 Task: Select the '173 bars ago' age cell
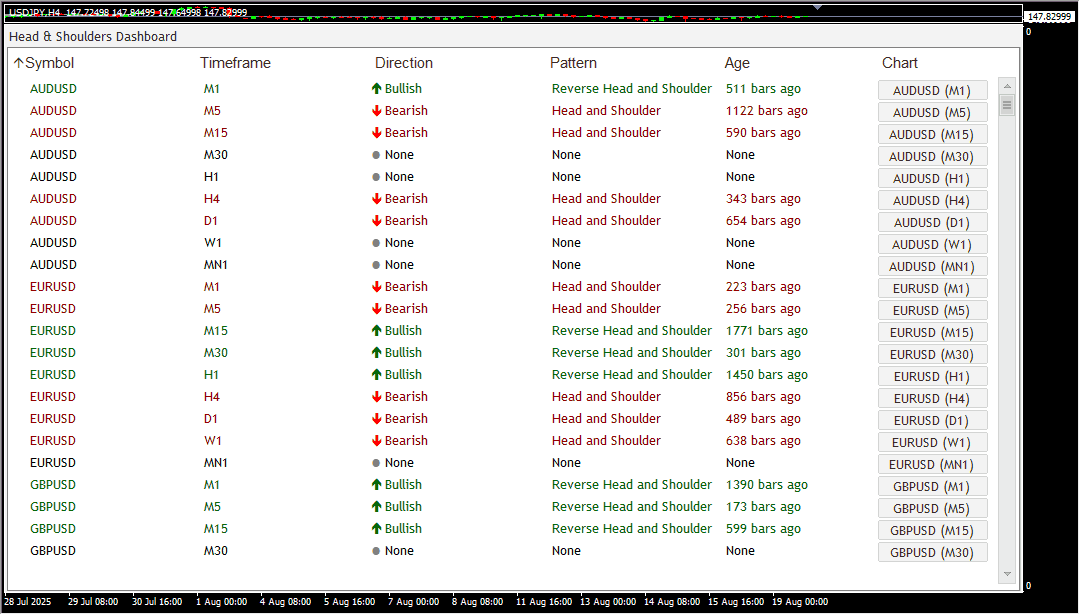point(763,507)
